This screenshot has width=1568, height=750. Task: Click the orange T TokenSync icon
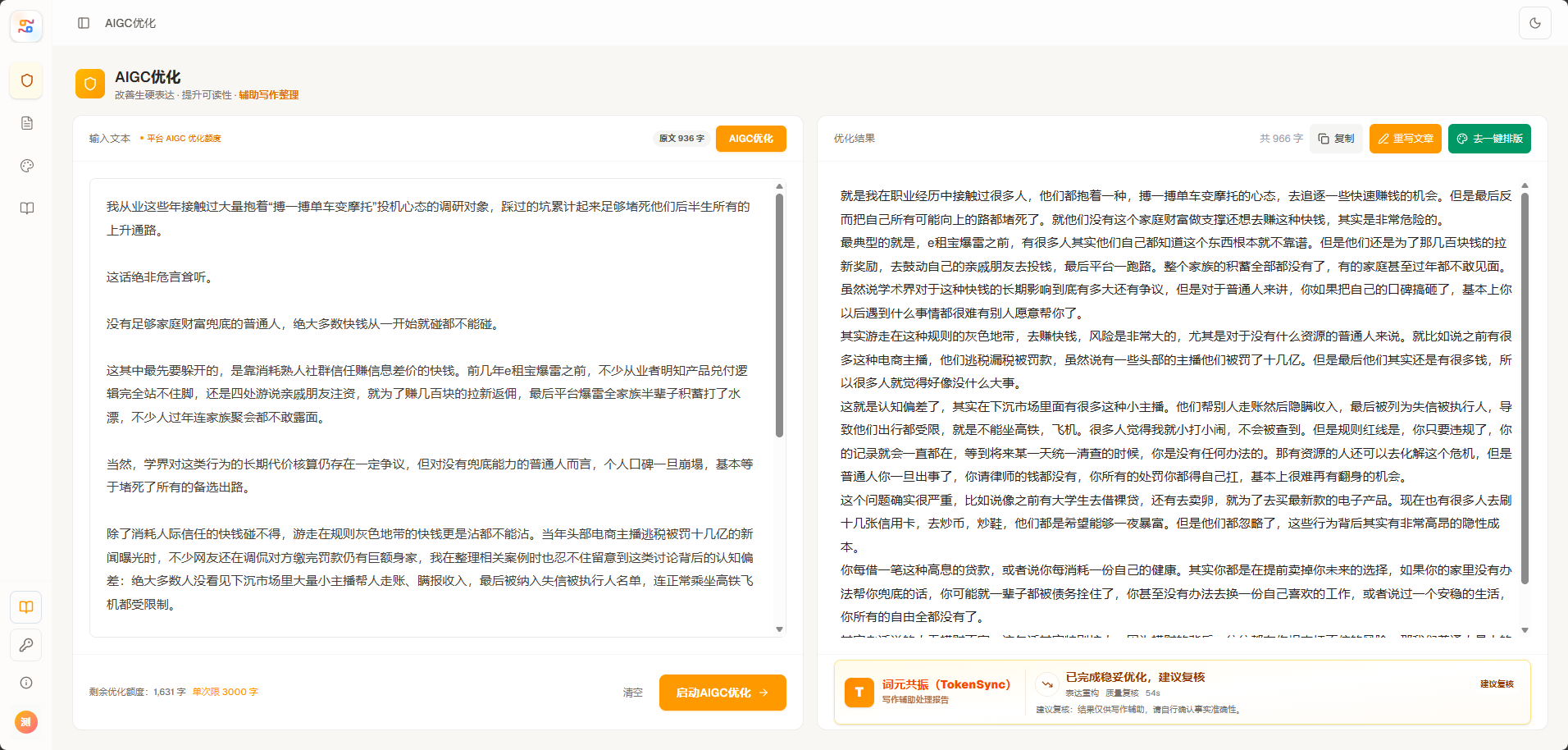(x=859, y=693)
